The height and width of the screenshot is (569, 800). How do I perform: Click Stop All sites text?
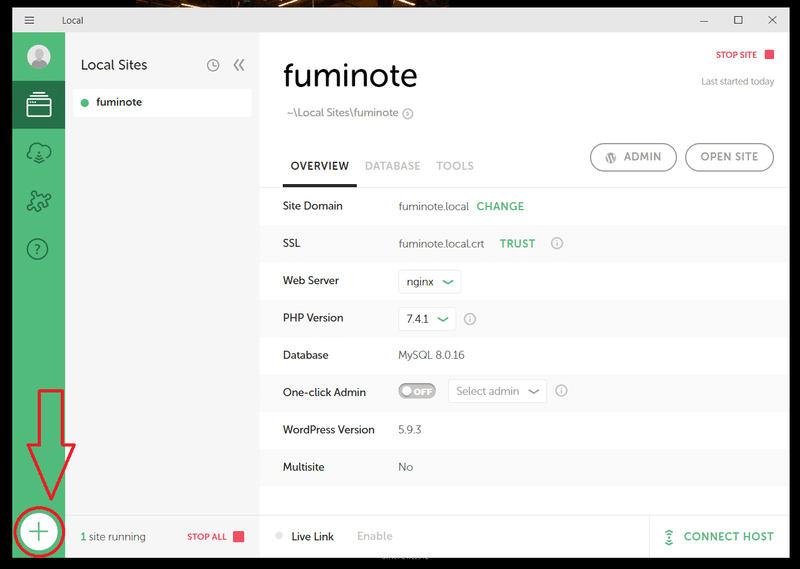tap(207, 536)
